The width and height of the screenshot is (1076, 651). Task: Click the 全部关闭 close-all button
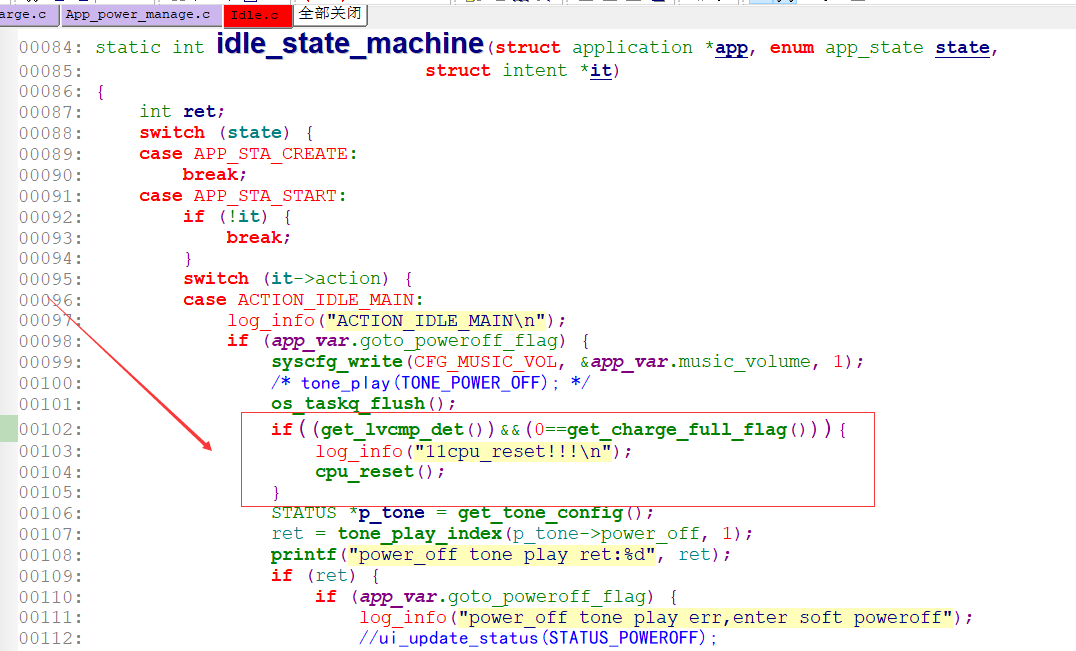(x=330, y=14)
